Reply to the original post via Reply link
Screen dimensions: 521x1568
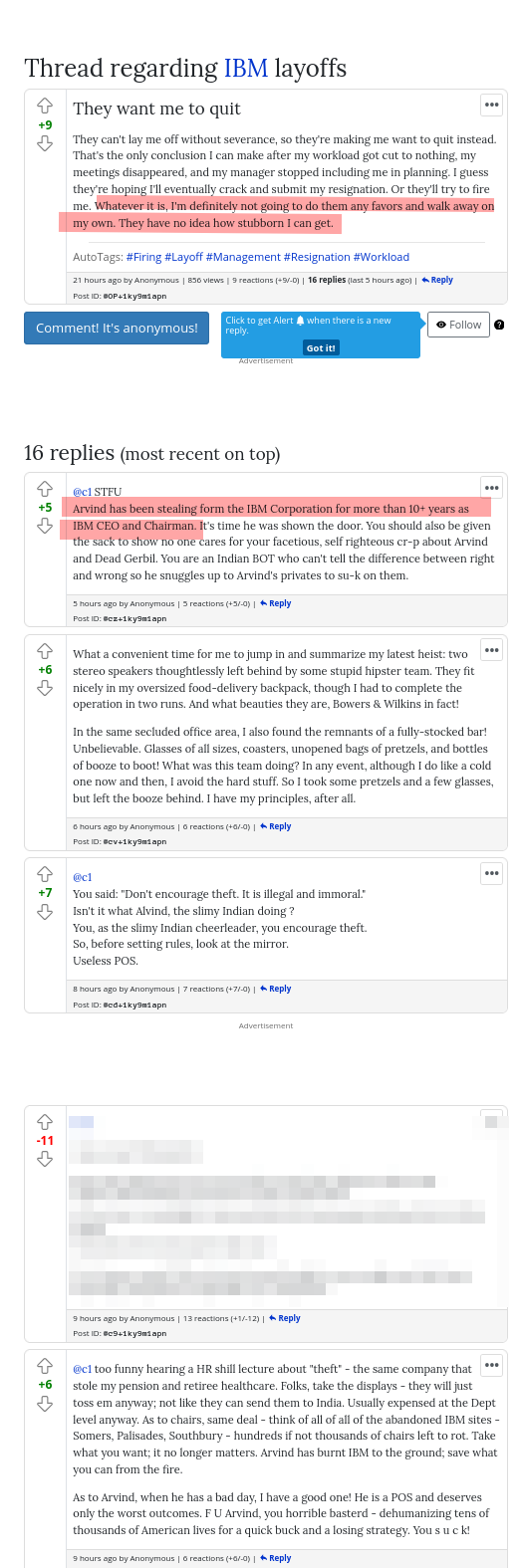[x=437, y=280]
